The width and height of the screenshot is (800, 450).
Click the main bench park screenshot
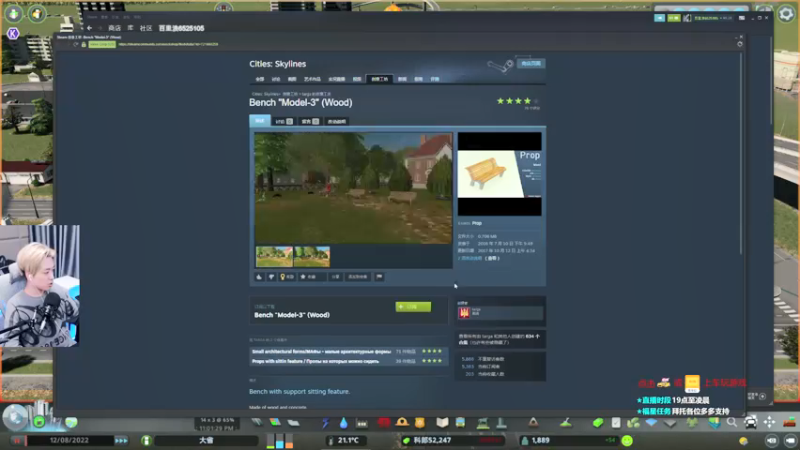[353, 188]
